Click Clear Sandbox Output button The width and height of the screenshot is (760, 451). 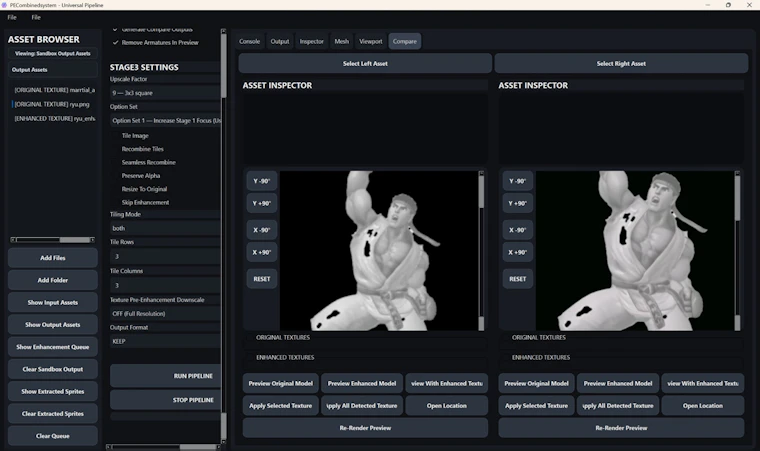pos(52,369)
